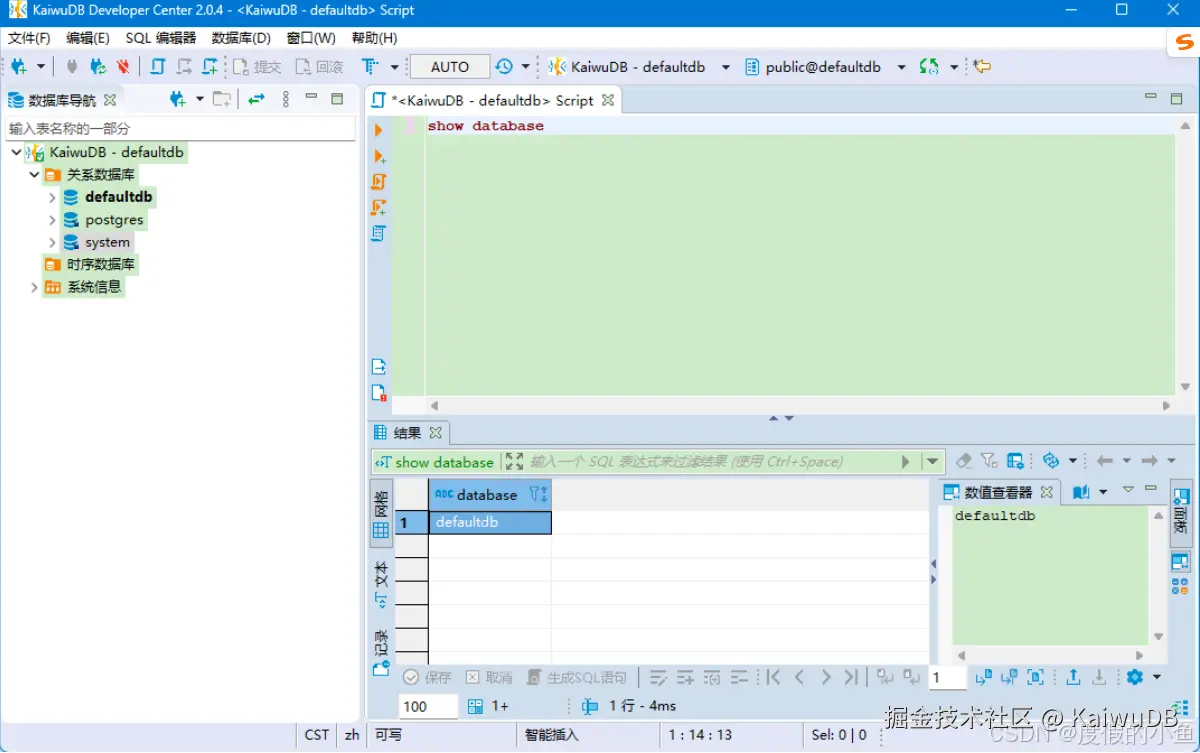
Task: Click the value viewer vertical scrollbar down arrow
Action: pos(1159,636)
